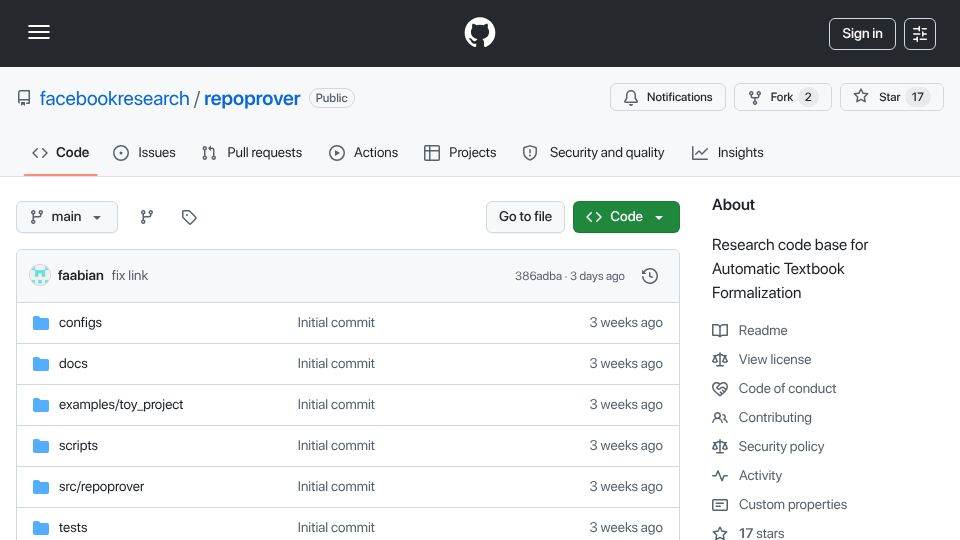Open the scripts folder
960x540 pixels.
pos(78,446)
